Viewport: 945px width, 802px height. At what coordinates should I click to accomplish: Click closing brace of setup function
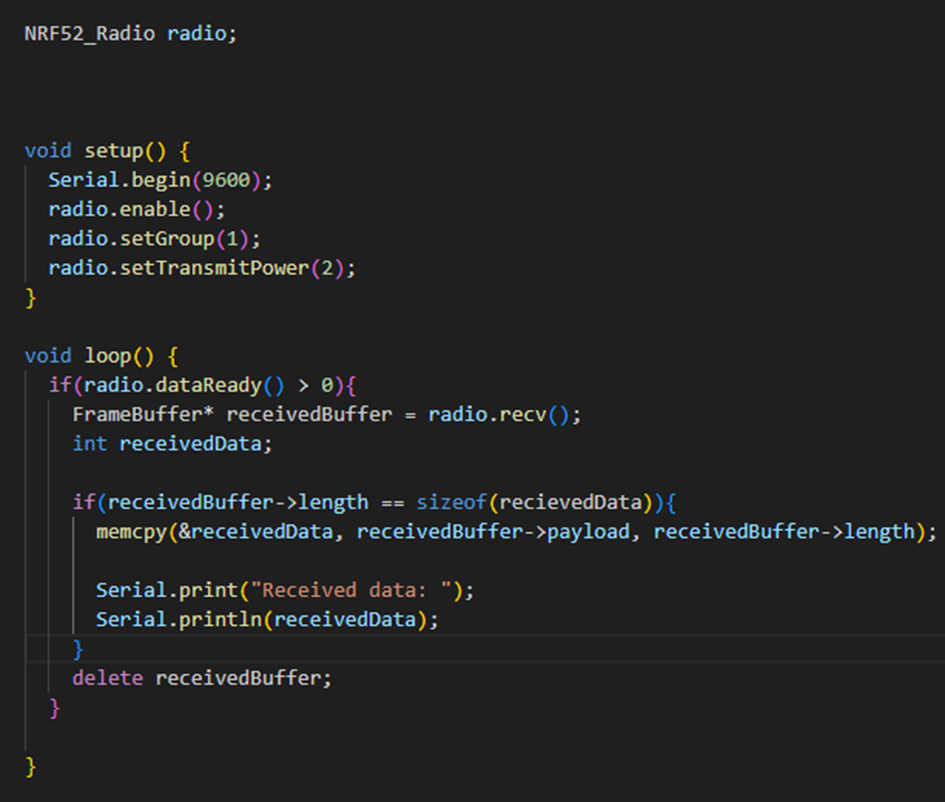[30, 298]
